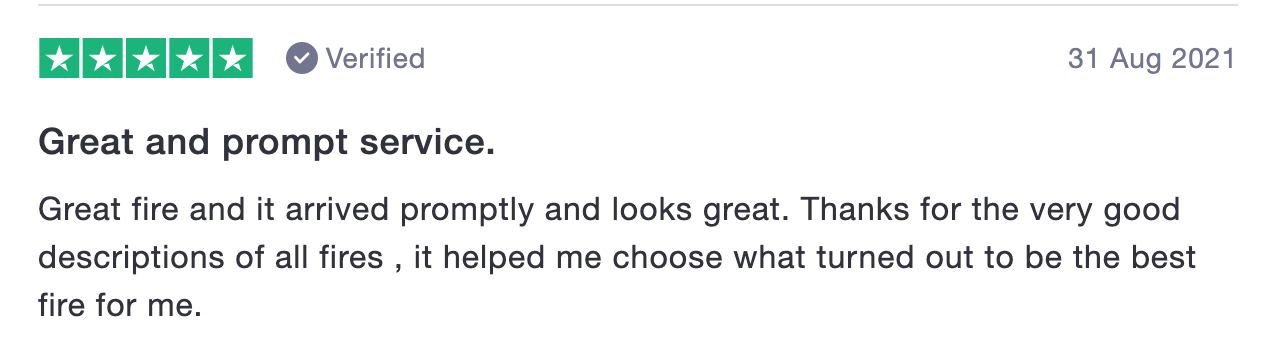Click the first green rating star
The height and width of the screenshot is (360, 1264).
tap(59, 59)
